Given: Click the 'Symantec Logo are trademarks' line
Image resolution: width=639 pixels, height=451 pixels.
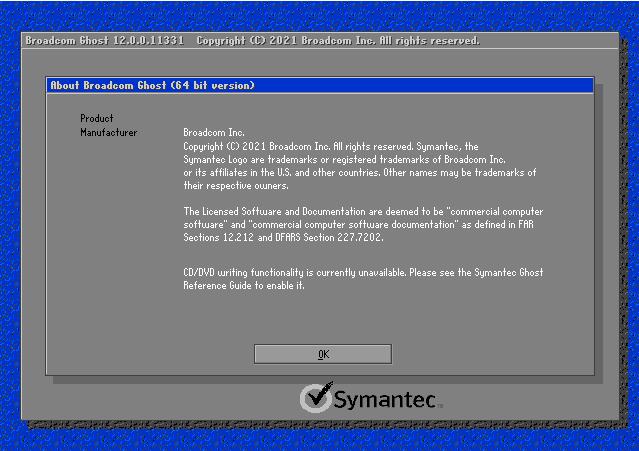Looking at the screenshot, I should pyautogui.click(x=344, y=159).
